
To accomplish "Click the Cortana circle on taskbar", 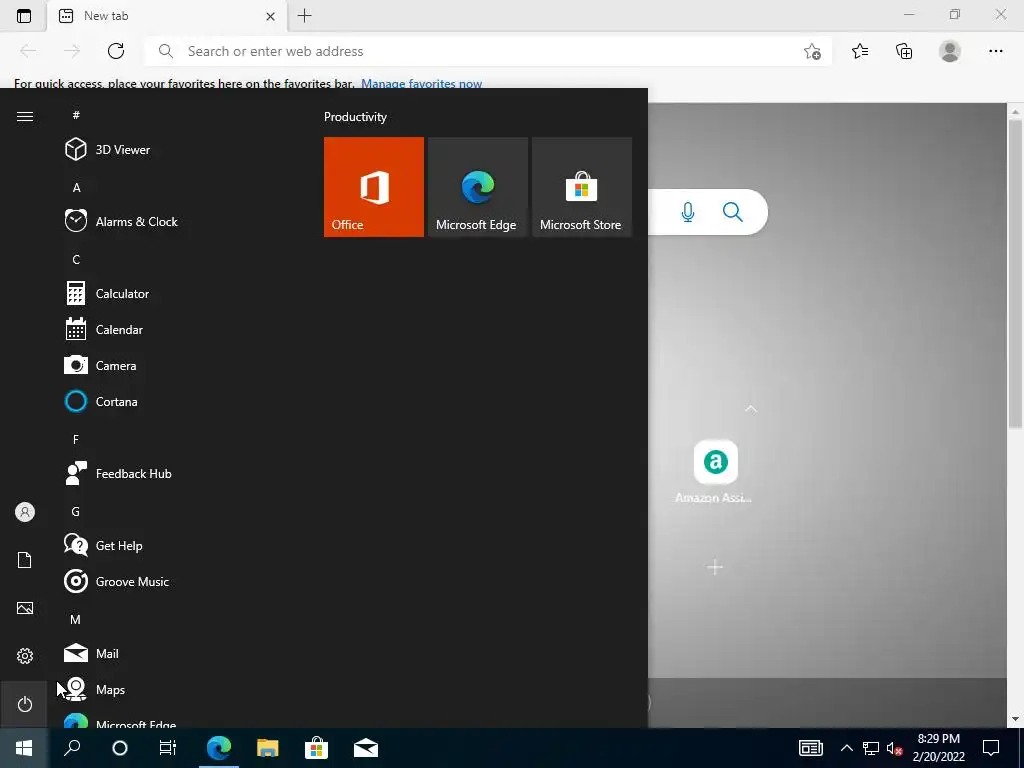I will 120,748.
